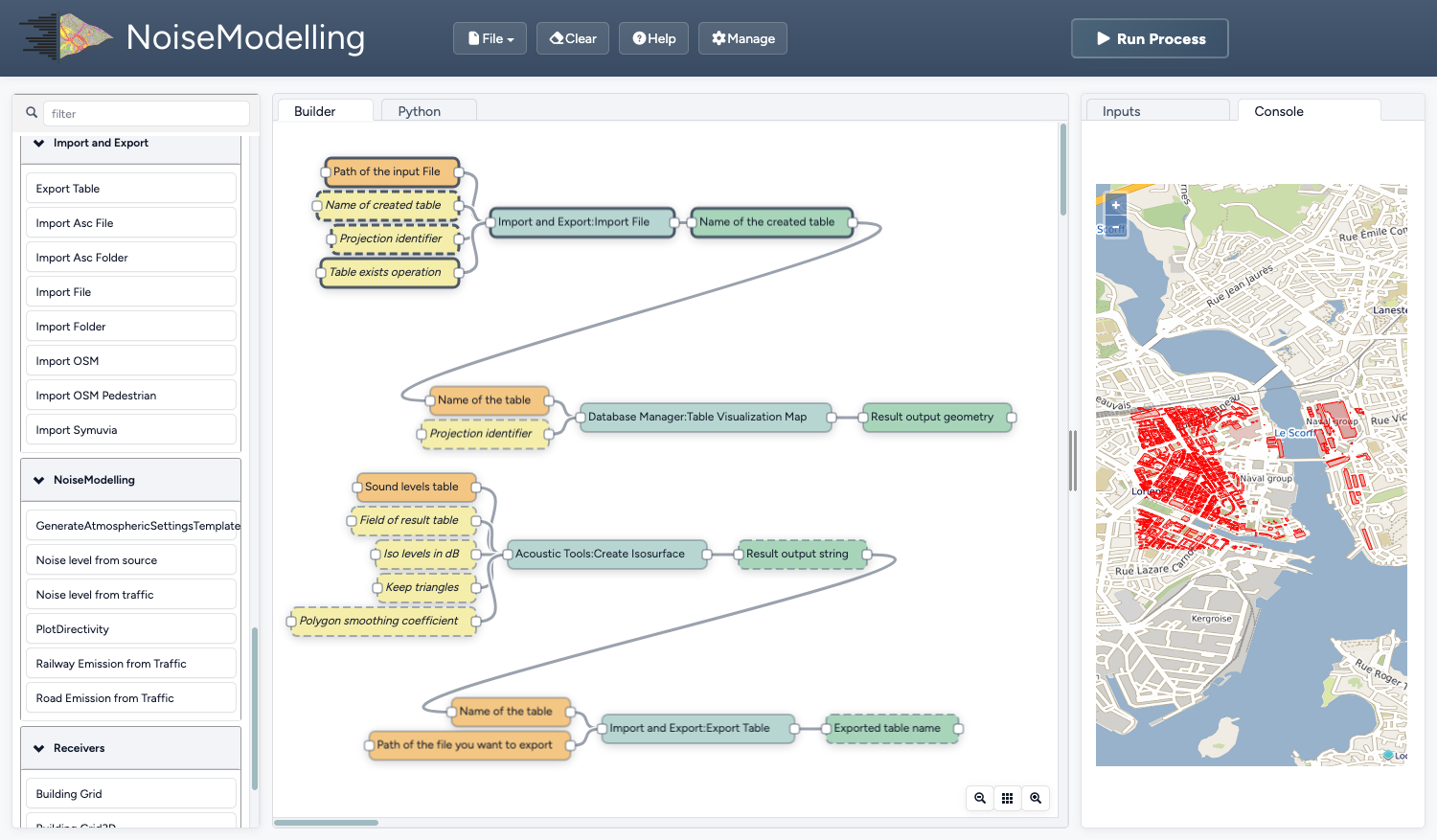Click the Clear button
This screenshot has height=840, width=1437.
pos(573,38)
